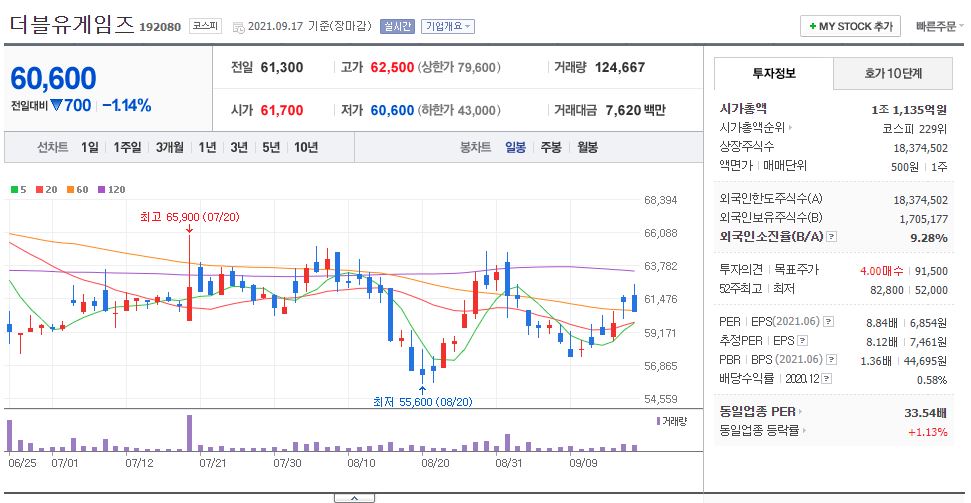Open help icon next to PER EPS(2021.06)
The height and width of the screenshot is (503, 971).
(829, 322)
